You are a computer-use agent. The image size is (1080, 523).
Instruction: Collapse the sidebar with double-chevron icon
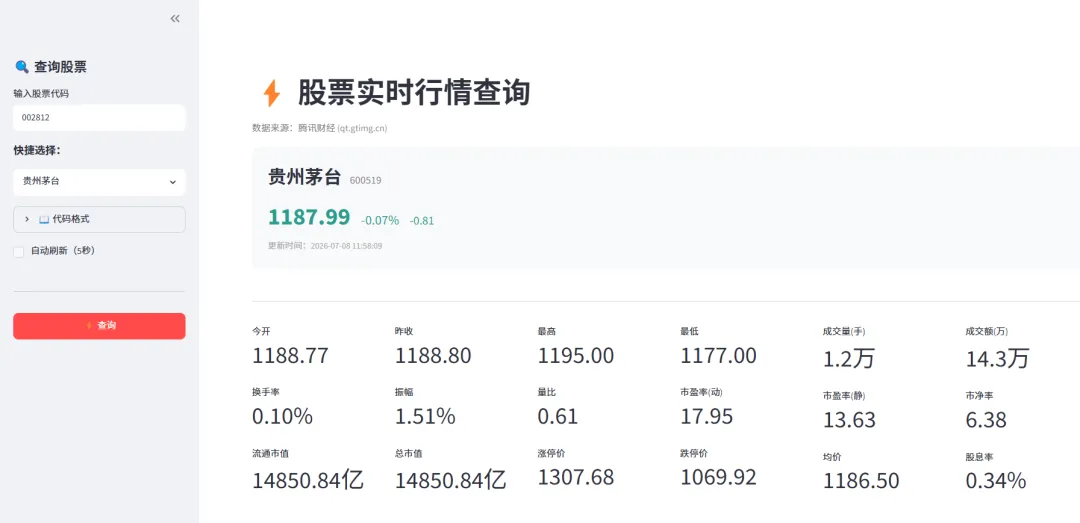coord(175,19)
